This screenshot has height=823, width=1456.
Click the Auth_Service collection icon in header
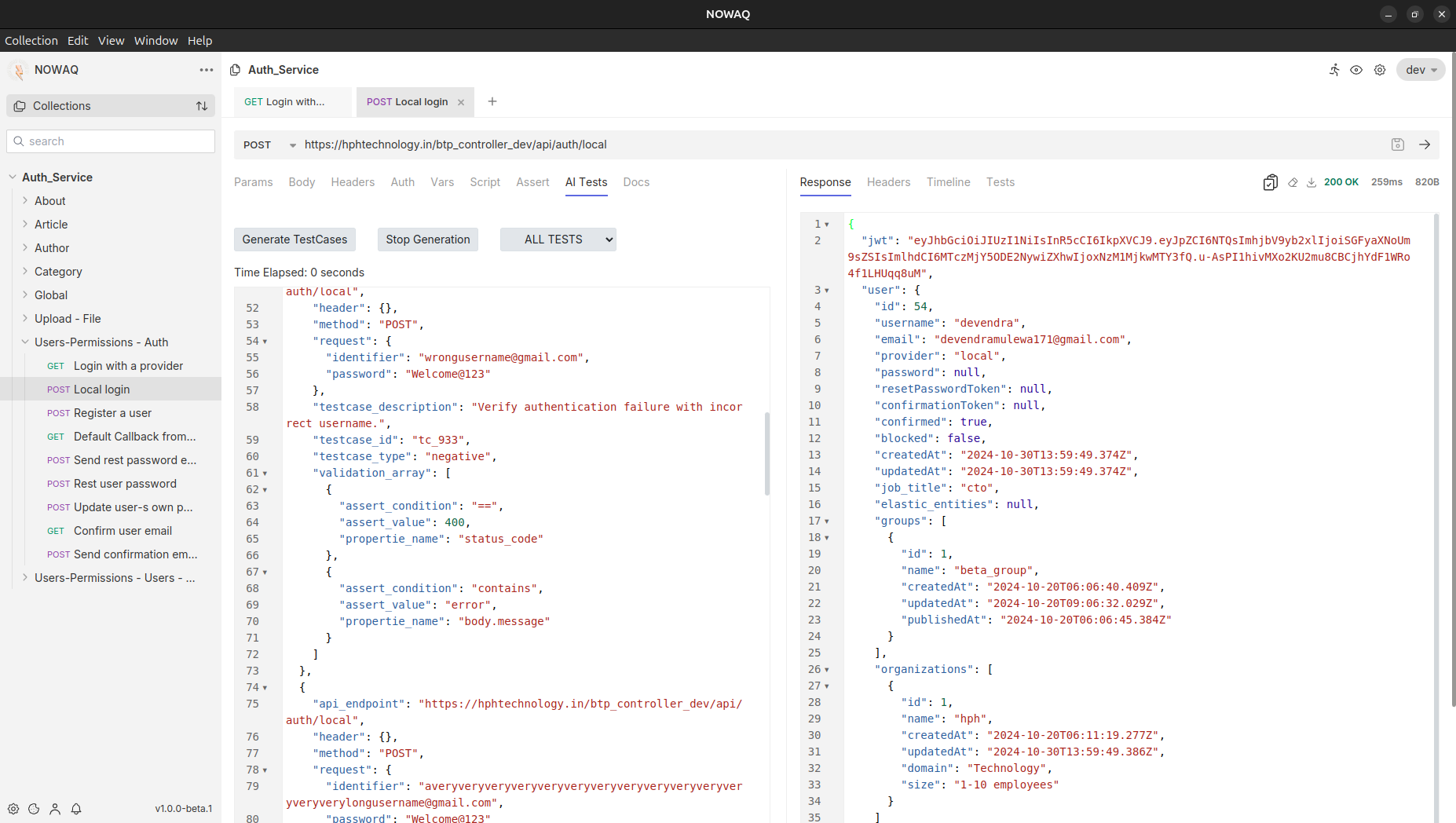tap(235, 70)
